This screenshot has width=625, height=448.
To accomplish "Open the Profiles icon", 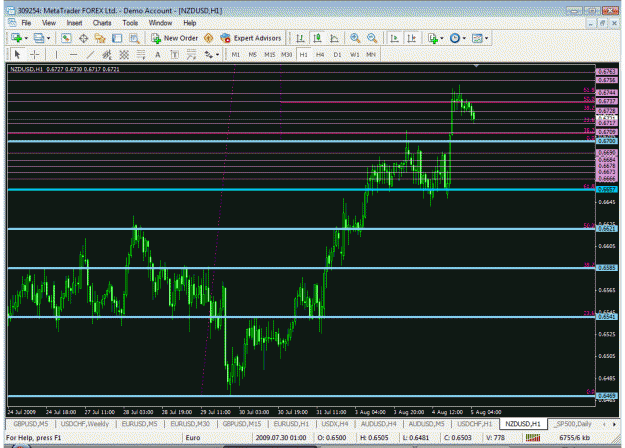I will pyautogui.click(x=39, y=38).
